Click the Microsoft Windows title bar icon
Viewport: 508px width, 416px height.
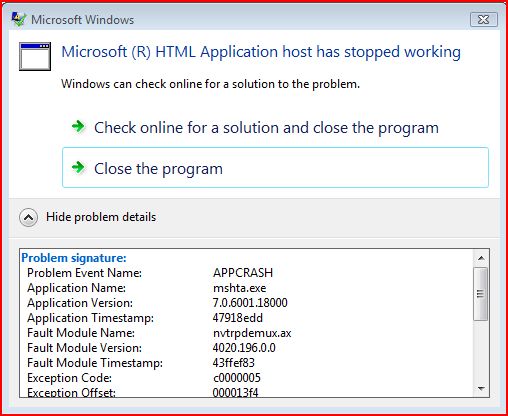click(x=19, y=20)
